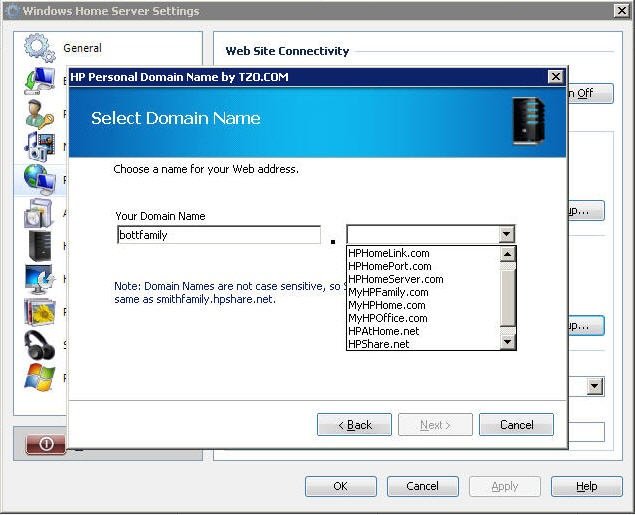
Task: Select Media Sharing music and film icon
Action: pyautogui.click(x=39, y=147)
